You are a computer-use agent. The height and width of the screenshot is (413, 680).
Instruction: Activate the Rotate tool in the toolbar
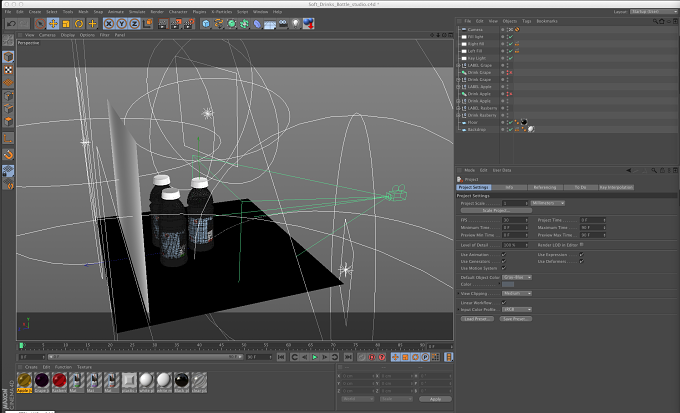pyautogui.click(x=79, y=23)
